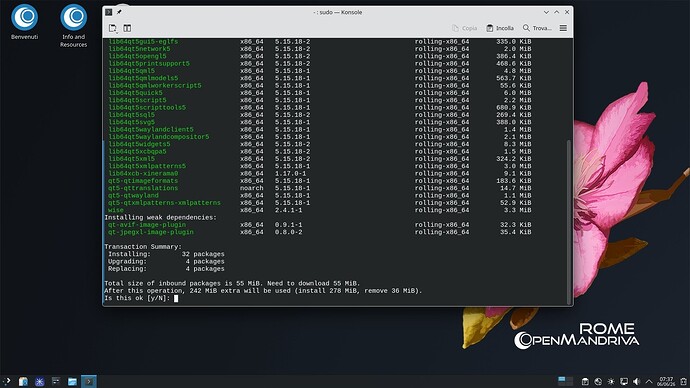Switch desktops using the virtual desktop pager
Viewport: 690px width, 388px height.
565,381
